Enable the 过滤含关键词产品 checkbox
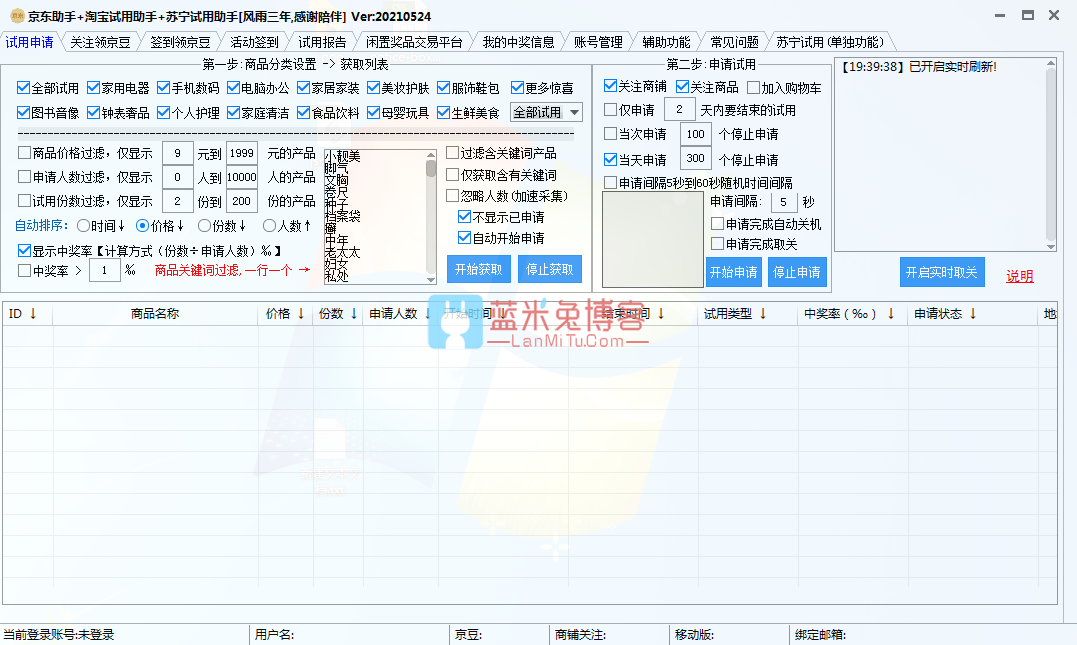 (452, 152)
